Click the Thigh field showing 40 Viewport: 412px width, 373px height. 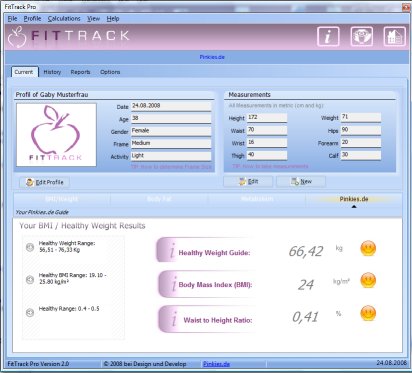(267, 155)
